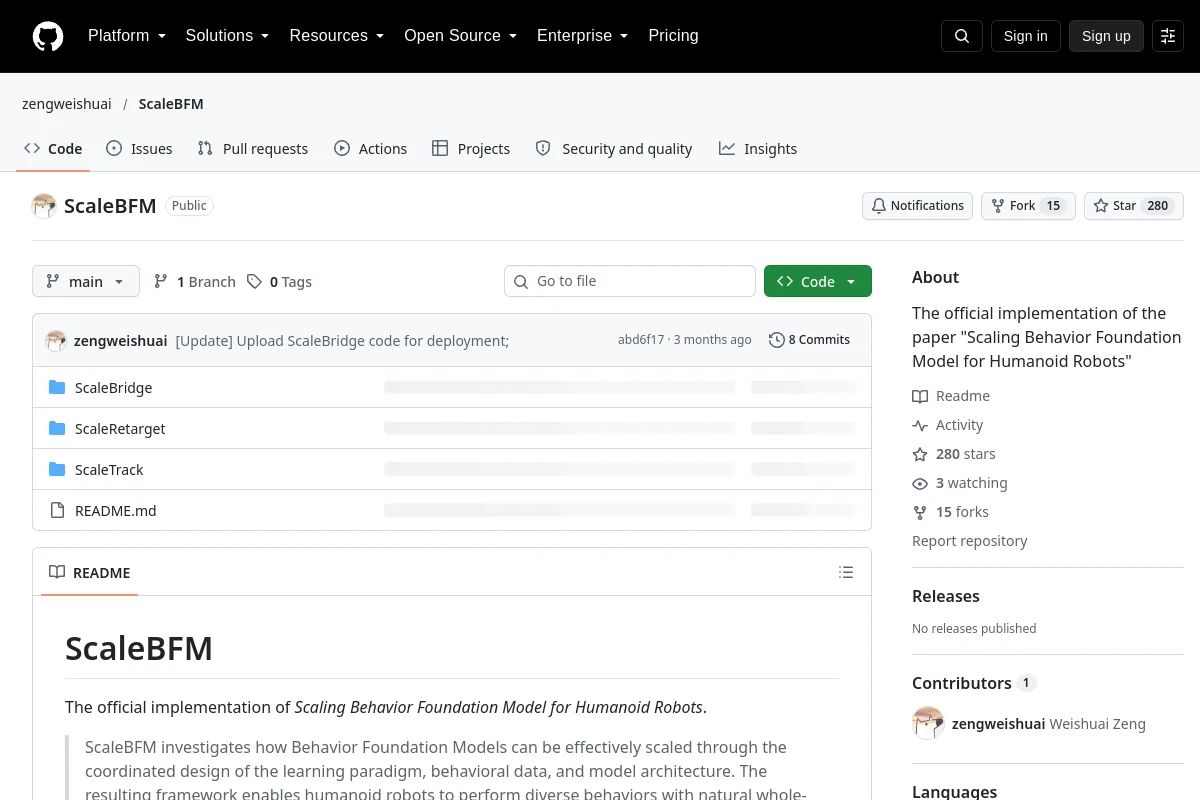Click the ScaleBridge folder icon
The image size is (1200, 800).
(x=57, y=388)
